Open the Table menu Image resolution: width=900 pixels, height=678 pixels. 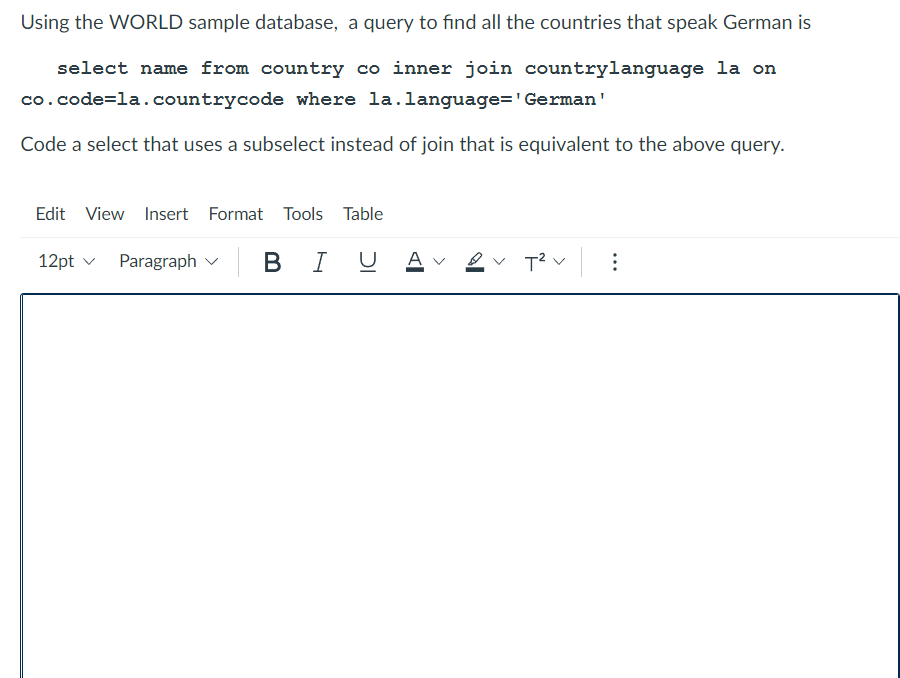(362, 214)
